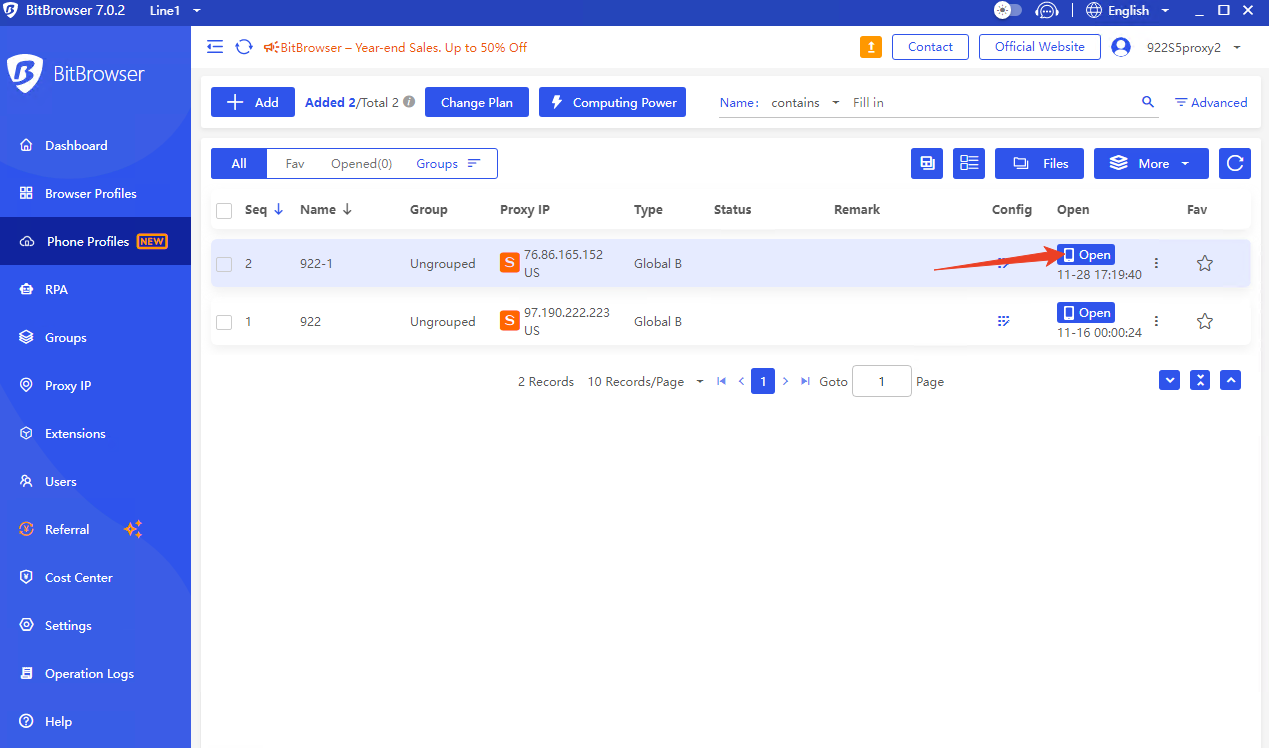Expand the 10 Records/Page selector
This screenshot has height=748, width=1269.
645,382
